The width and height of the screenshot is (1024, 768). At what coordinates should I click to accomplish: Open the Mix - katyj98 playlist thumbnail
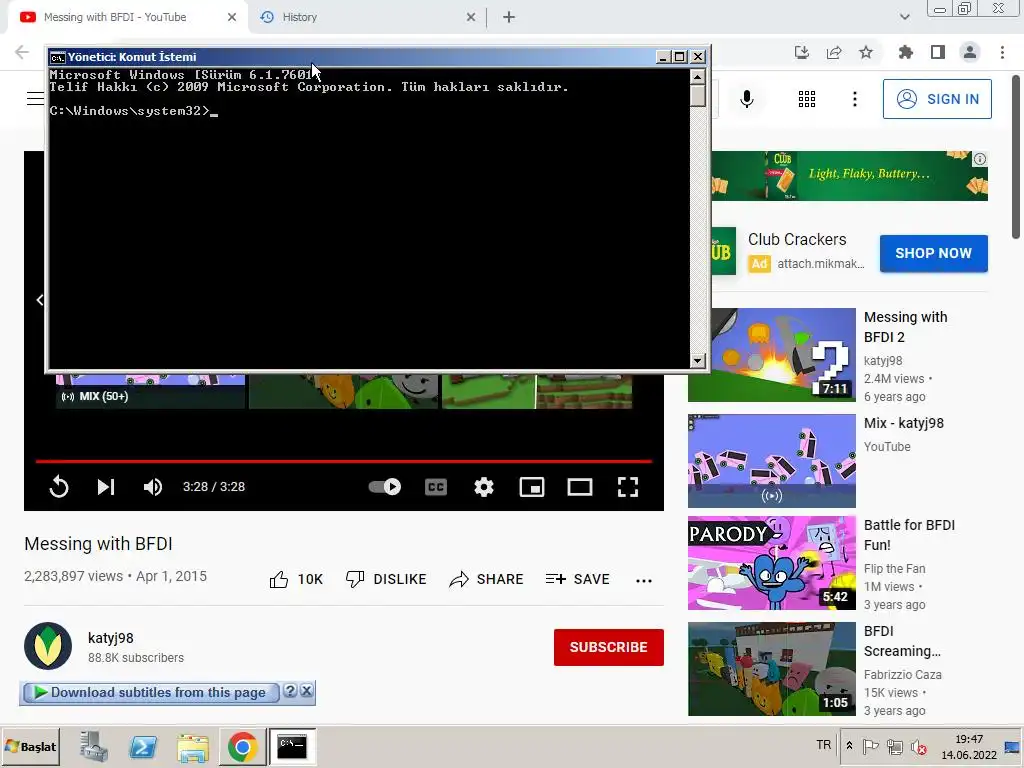pos(771,461)
